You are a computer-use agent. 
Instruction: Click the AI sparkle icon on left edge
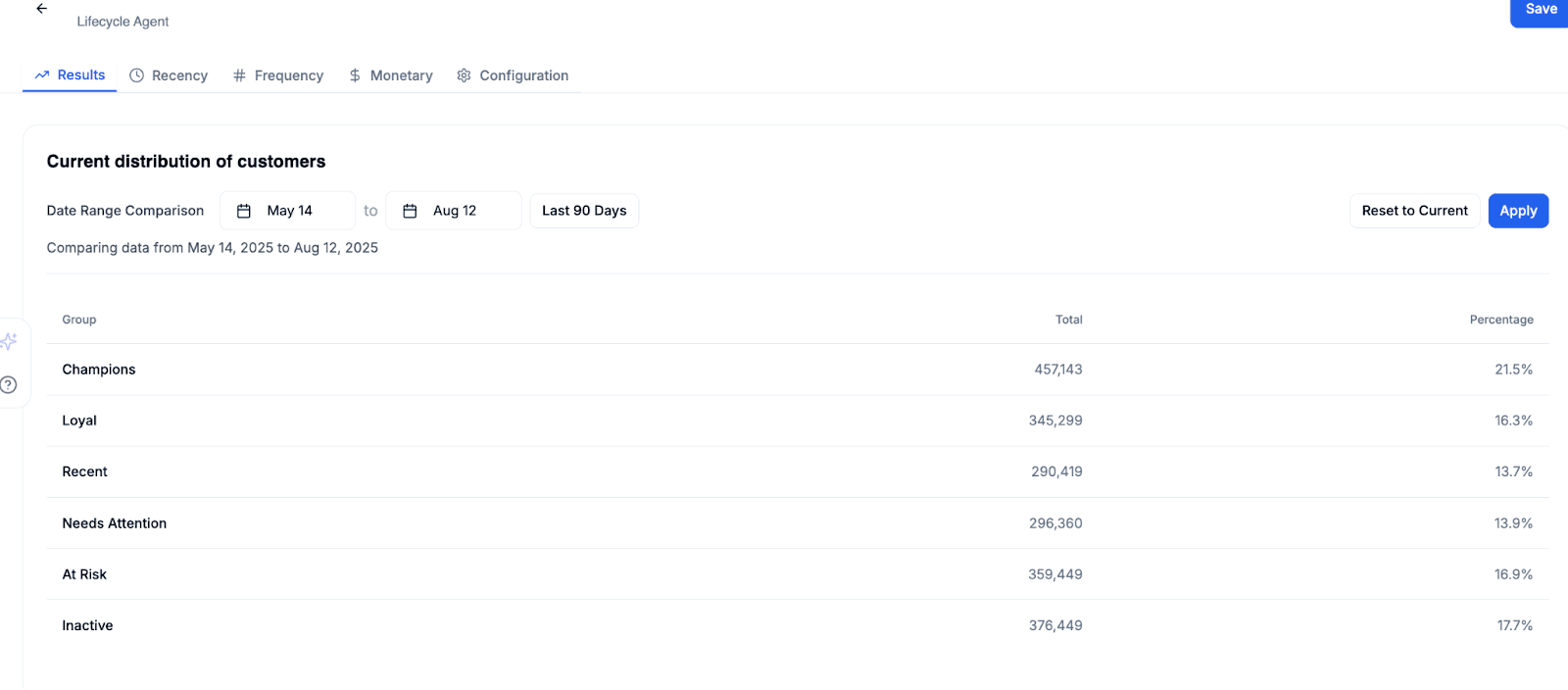[x=9, y=341]
